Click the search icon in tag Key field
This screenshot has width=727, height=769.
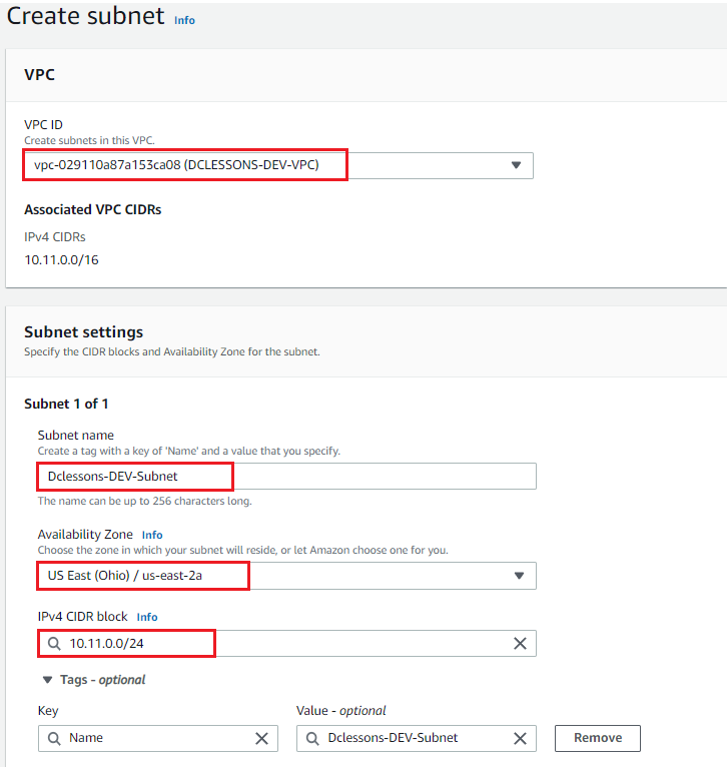click(x=53, y=738)
